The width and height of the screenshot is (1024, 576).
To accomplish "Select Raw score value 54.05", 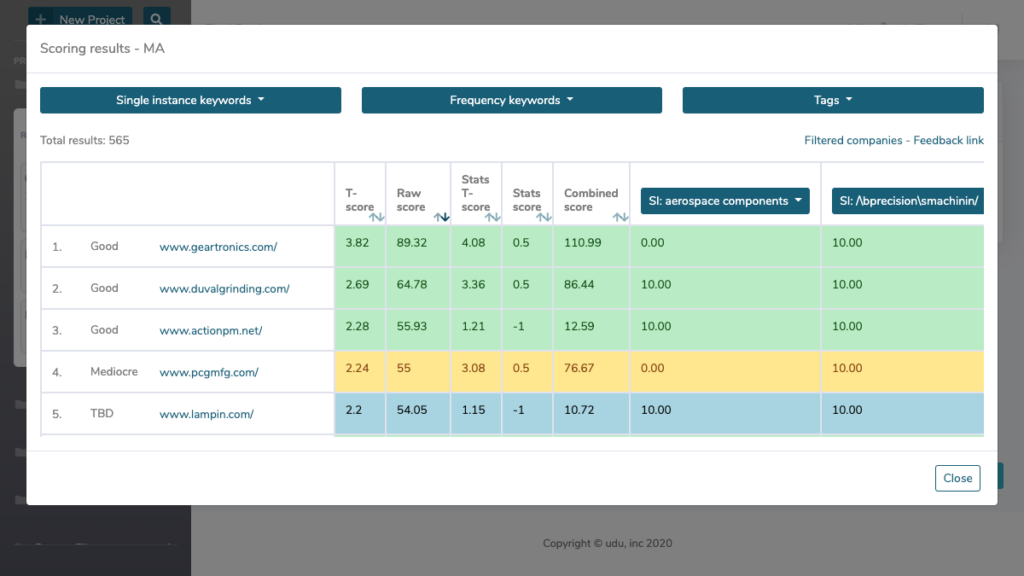I will click(411, 410).
